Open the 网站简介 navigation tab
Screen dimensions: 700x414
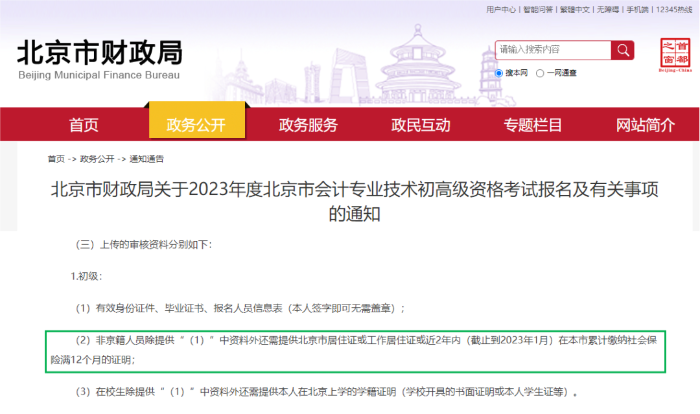point(645,125)
